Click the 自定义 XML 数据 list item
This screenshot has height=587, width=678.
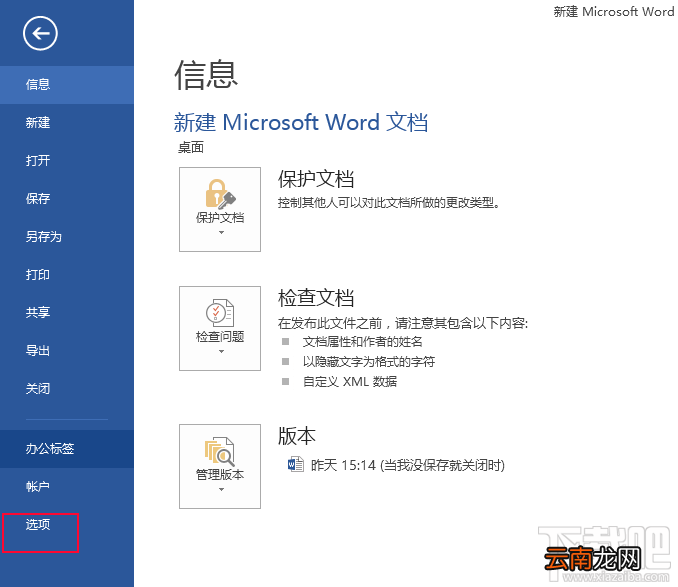click(350, 382)
